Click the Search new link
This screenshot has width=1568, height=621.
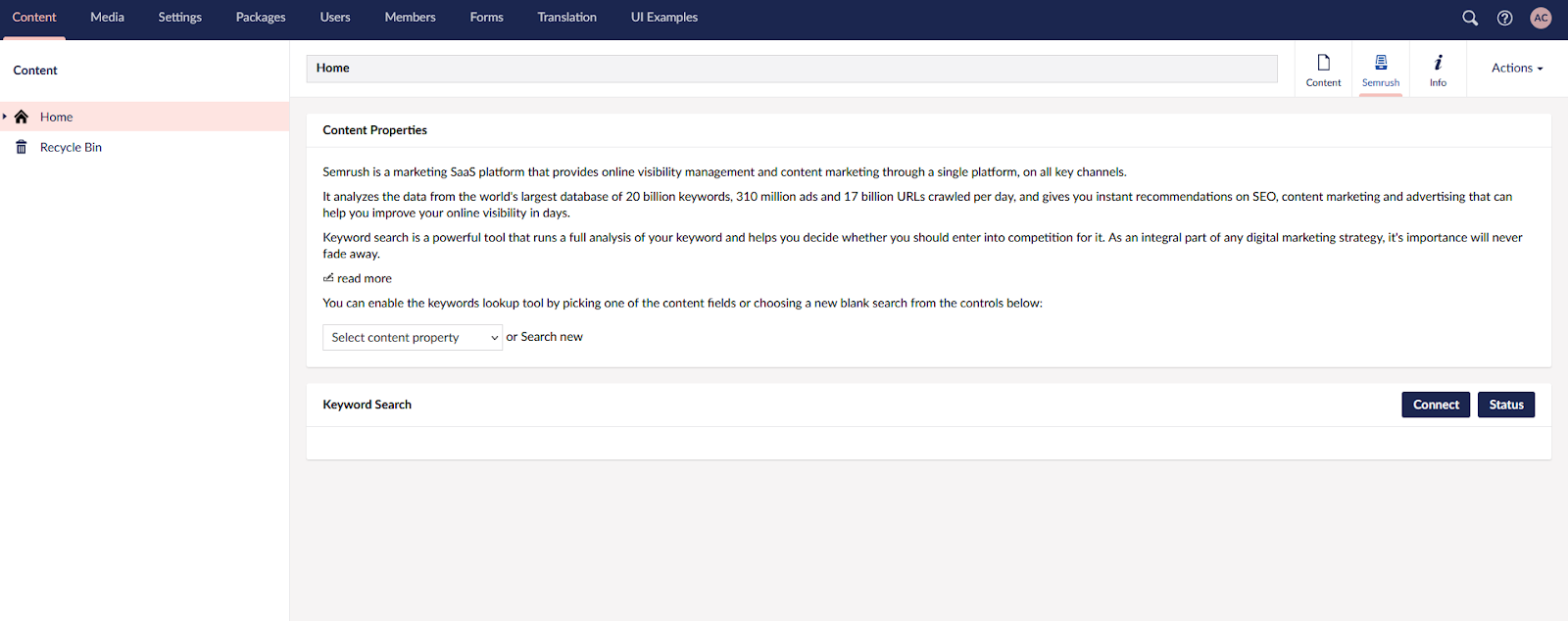point(552,337)
